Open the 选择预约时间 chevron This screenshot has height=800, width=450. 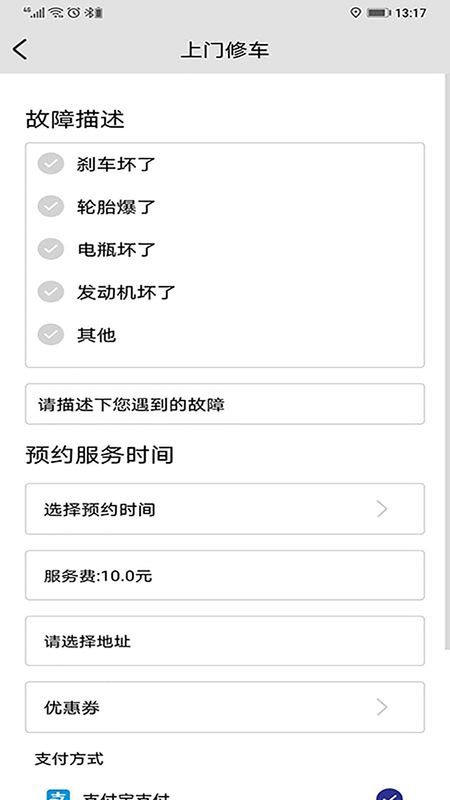(x=382, y=509)
